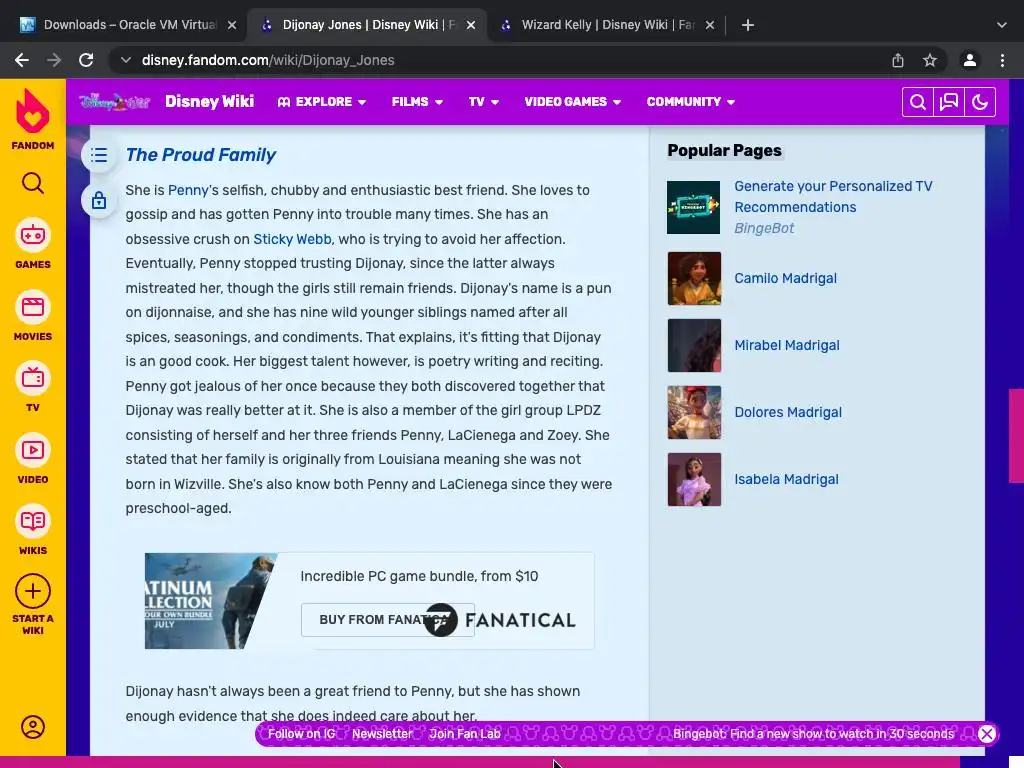This screenshot has width=1024, height=768.
Task: Open table of contents list icon
Action: 99,155
